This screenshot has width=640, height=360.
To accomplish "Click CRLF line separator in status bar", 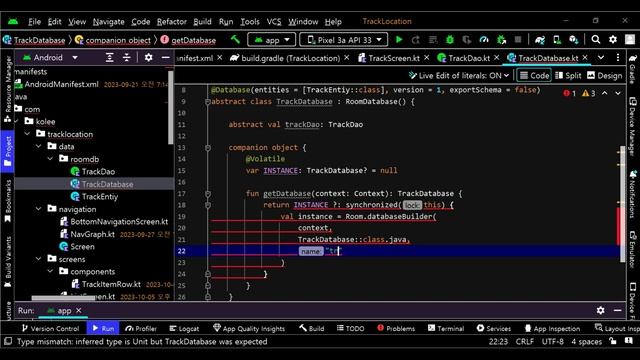I will (x=525, y=341).
